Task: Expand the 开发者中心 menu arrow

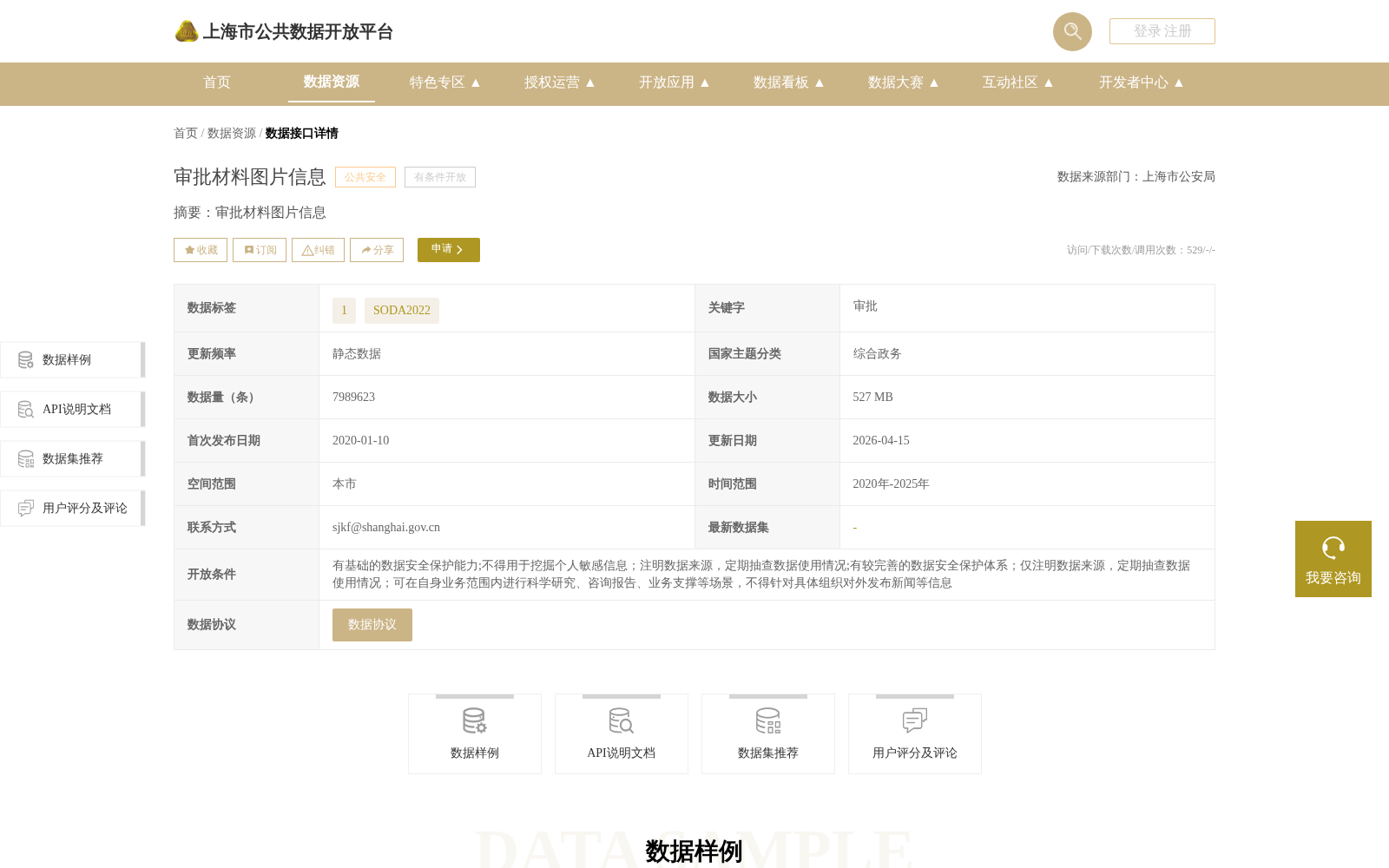Action: point(1179,82)
